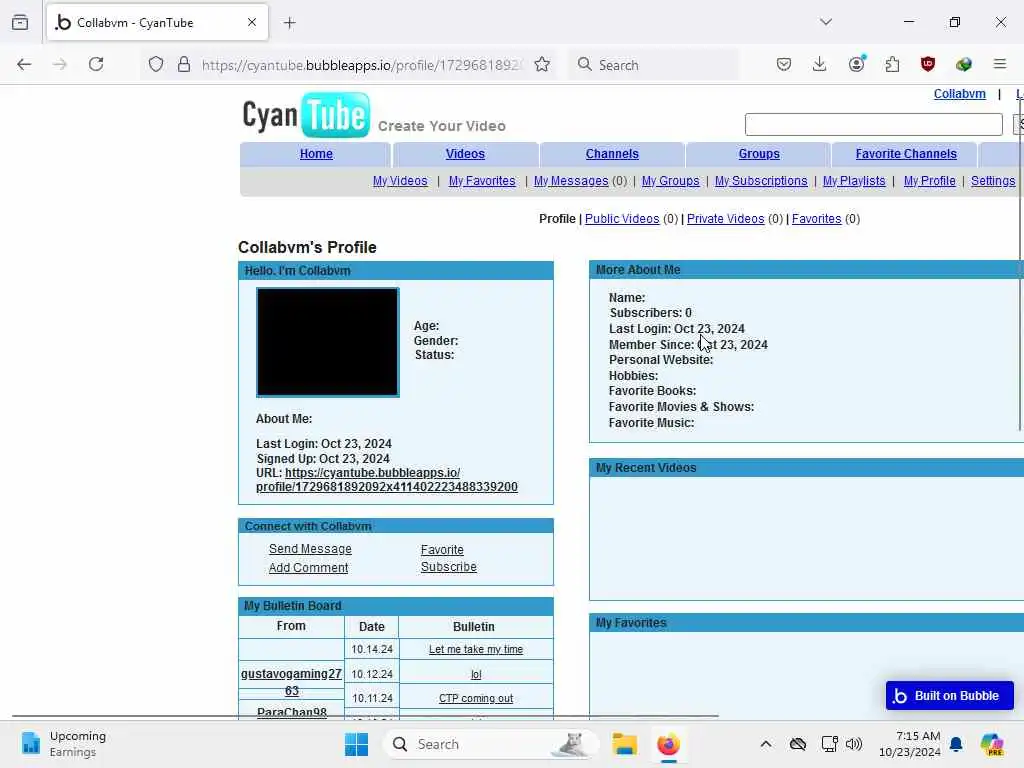Open the Firefox hamburger menu

[x=999, y=63]
